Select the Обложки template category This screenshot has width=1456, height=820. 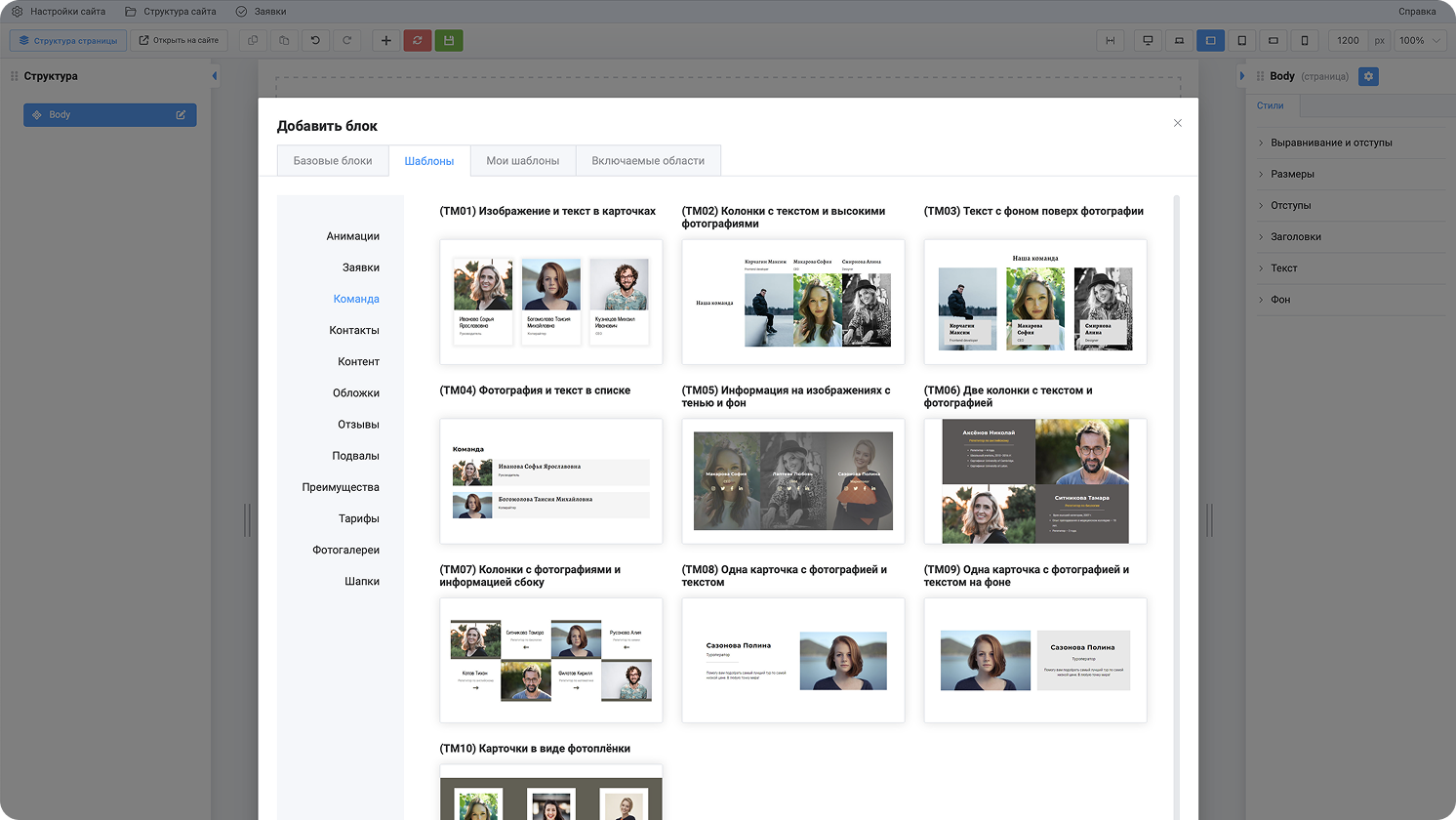pos(356,392)
